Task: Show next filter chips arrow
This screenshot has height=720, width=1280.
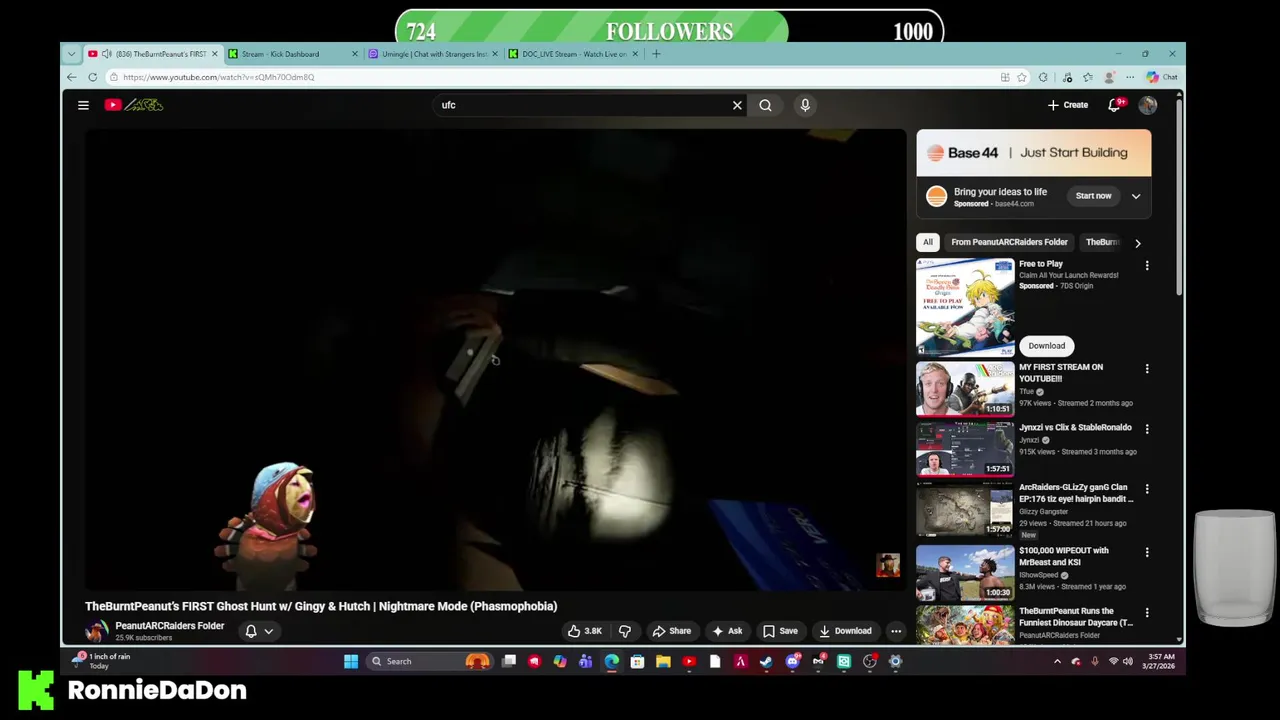Action: pyautogui.click(x=1137, y=242)
